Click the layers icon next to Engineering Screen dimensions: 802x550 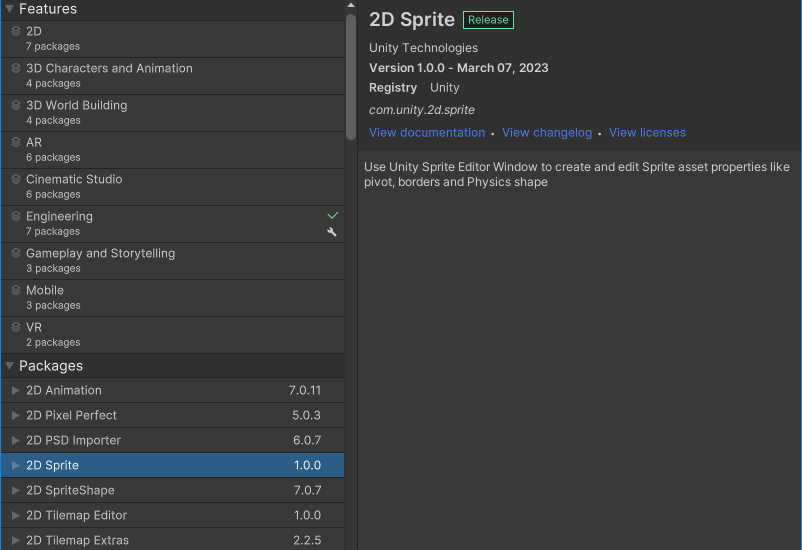pyautogui.click(x=16, y=216)
